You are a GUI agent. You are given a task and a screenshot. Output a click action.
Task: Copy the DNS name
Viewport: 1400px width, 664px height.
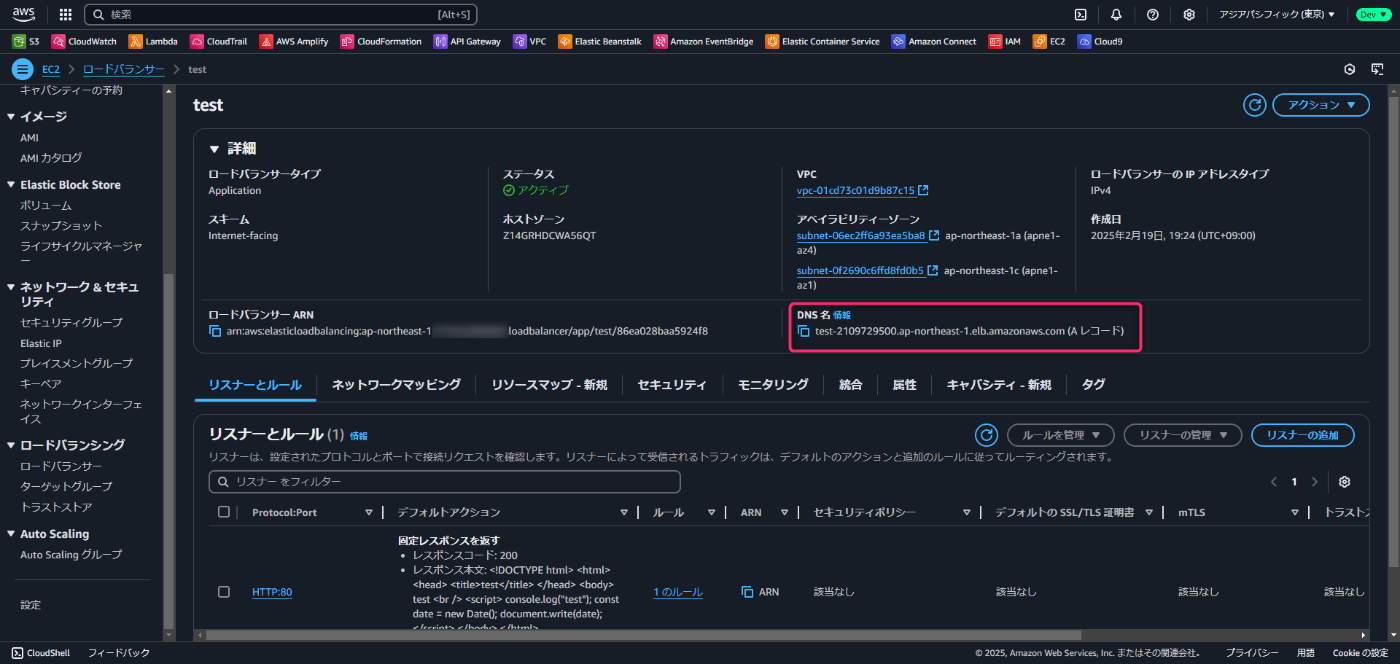coord(803,331)
